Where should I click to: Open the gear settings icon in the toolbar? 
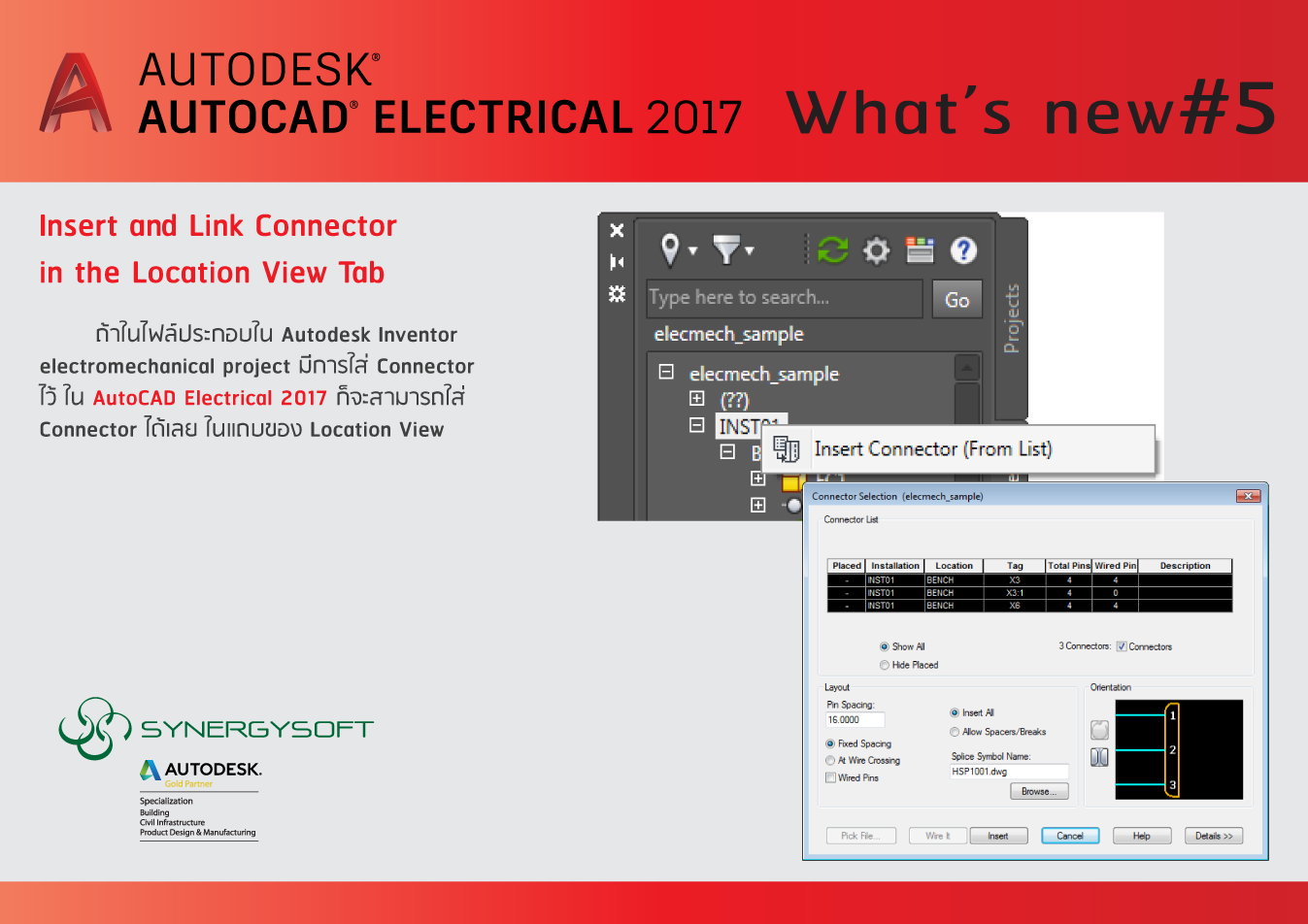tap(876, 250)
